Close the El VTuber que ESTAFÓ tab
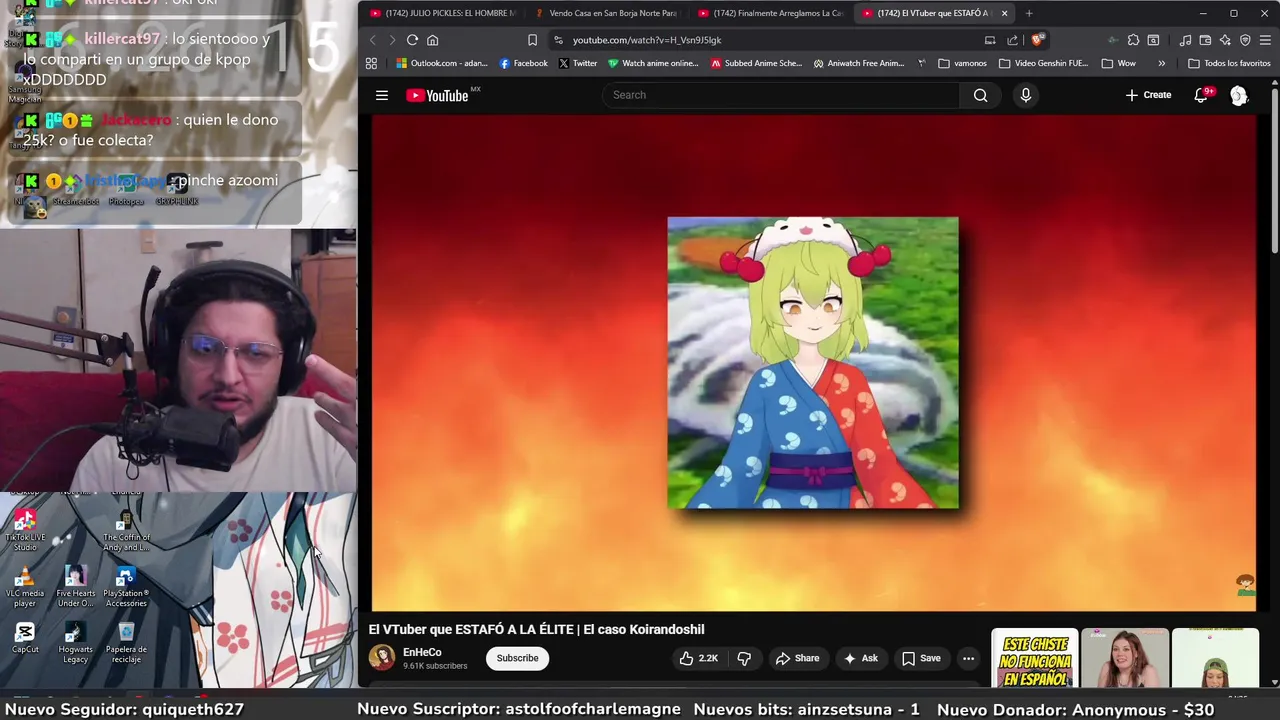This screenshot has width=1280, height=720. click(1004, 13)
